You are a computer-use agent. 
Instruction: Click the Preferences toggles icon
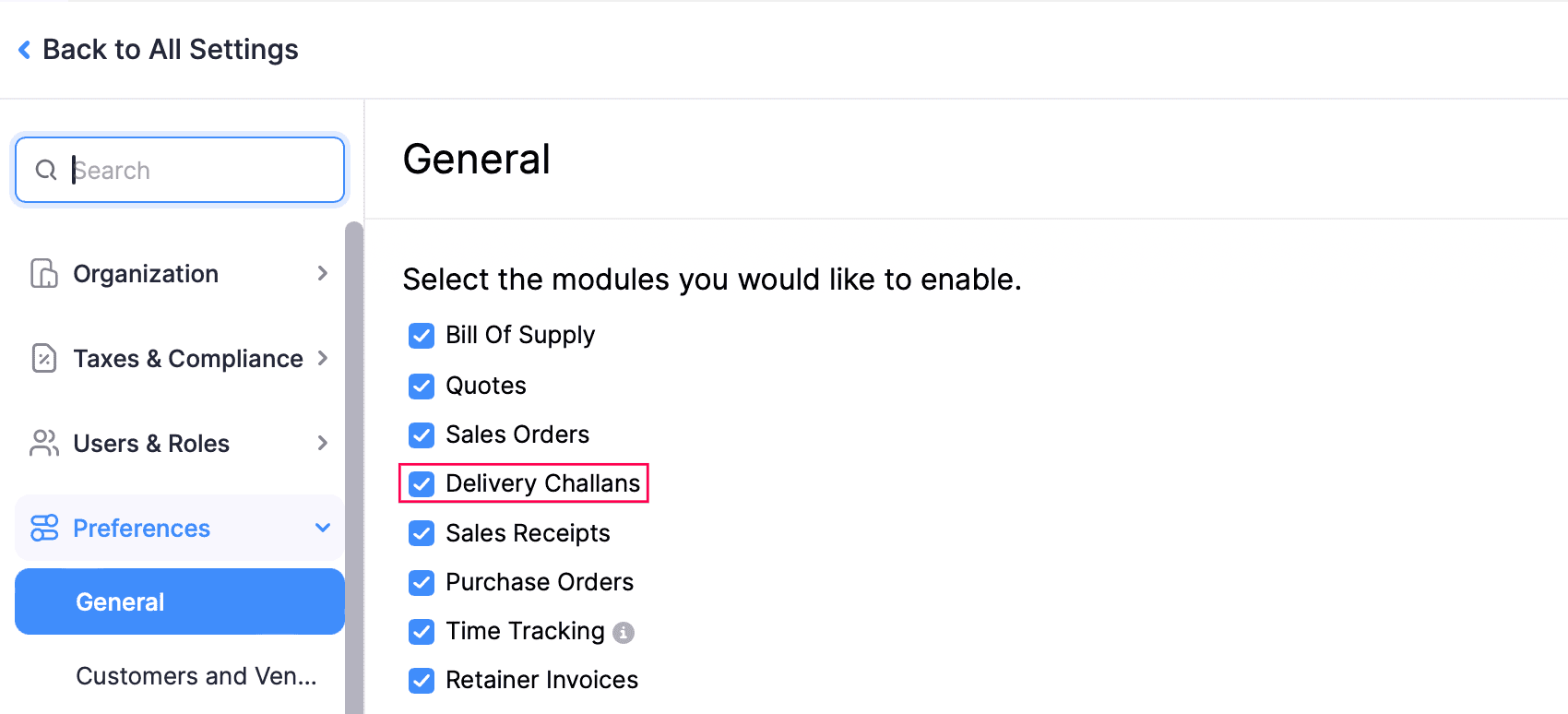(x=44, y=528)
